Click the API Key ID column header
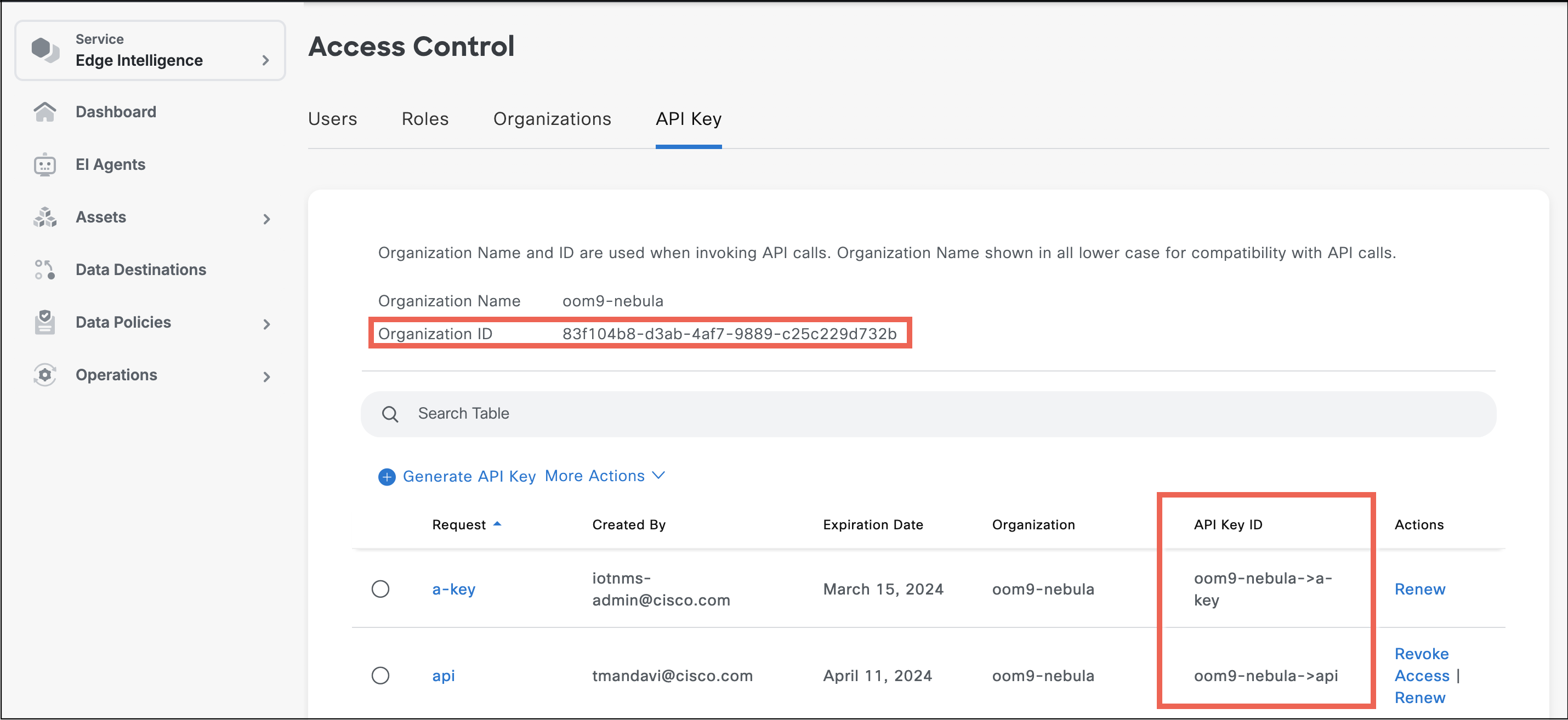1568x720 pixels. point(1228,525)
